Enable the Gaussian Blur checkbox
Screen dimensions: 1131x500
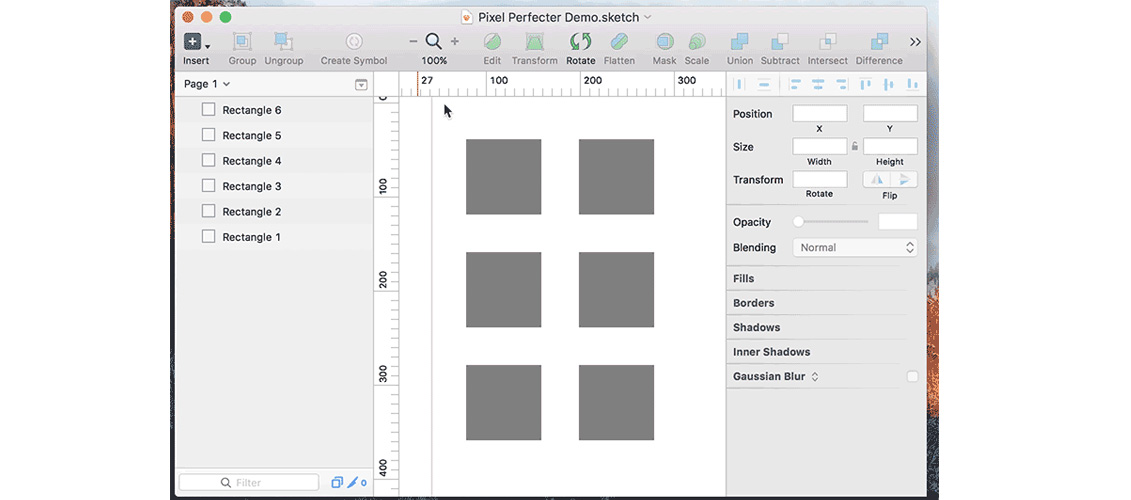911,377
